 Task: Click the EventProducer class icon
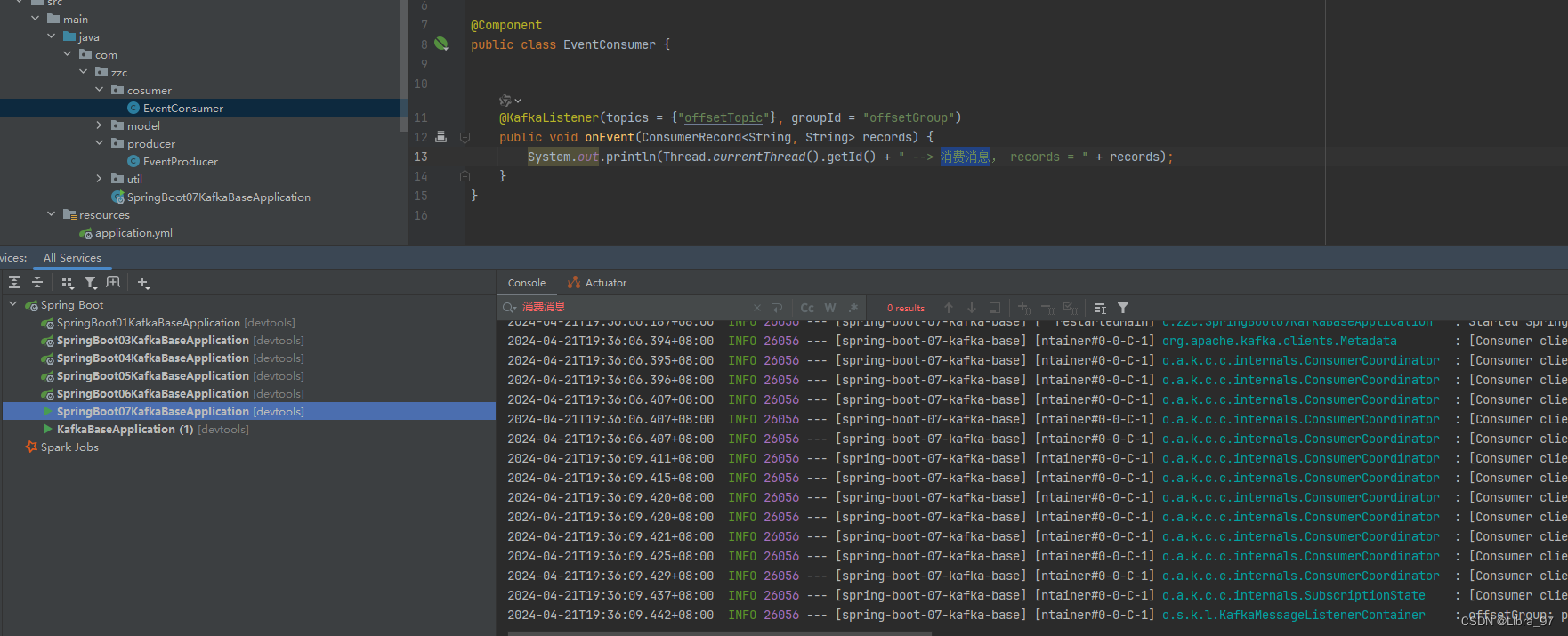pyautogui.click(x=133, y=161)
